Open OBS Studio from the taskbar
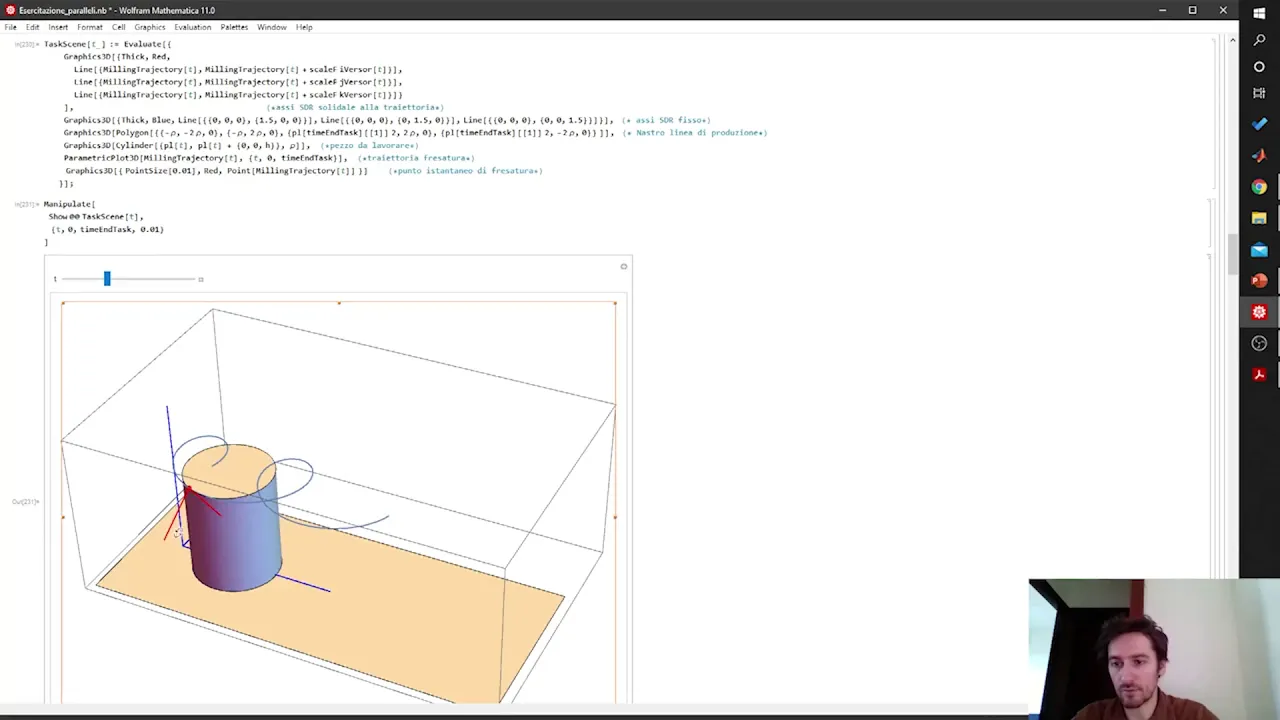This screenshot has width=1280, height=720. (x=1259, y=343)
